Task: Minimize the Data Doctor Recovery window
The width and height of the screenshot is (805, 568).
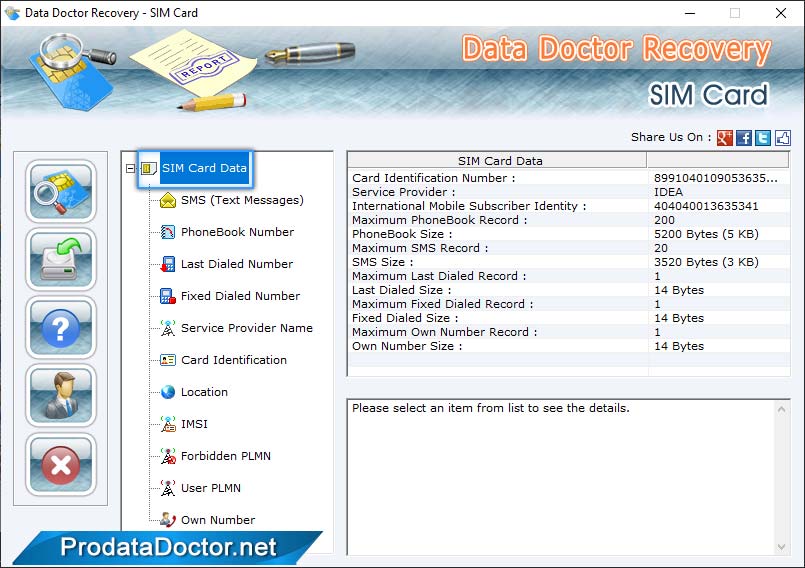Action: click(x=689, y=13)
